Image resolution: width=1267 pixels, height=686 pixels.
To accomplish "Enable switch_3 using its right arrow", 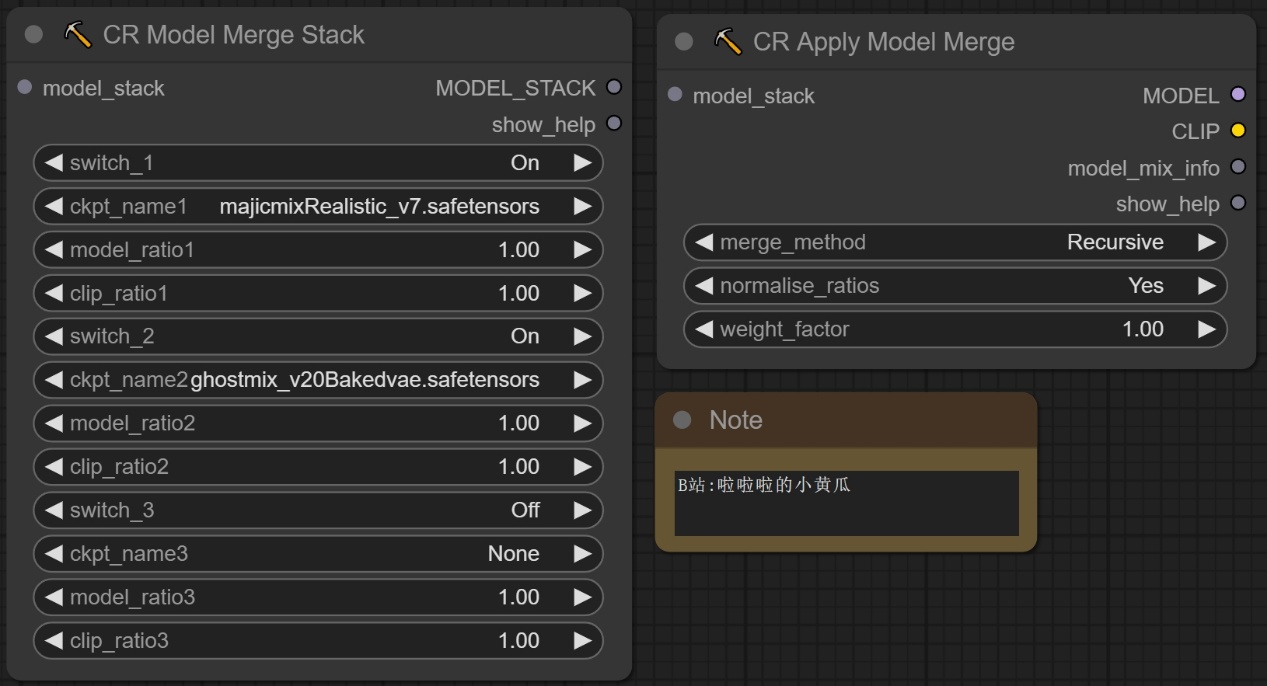I will [582, 510].
